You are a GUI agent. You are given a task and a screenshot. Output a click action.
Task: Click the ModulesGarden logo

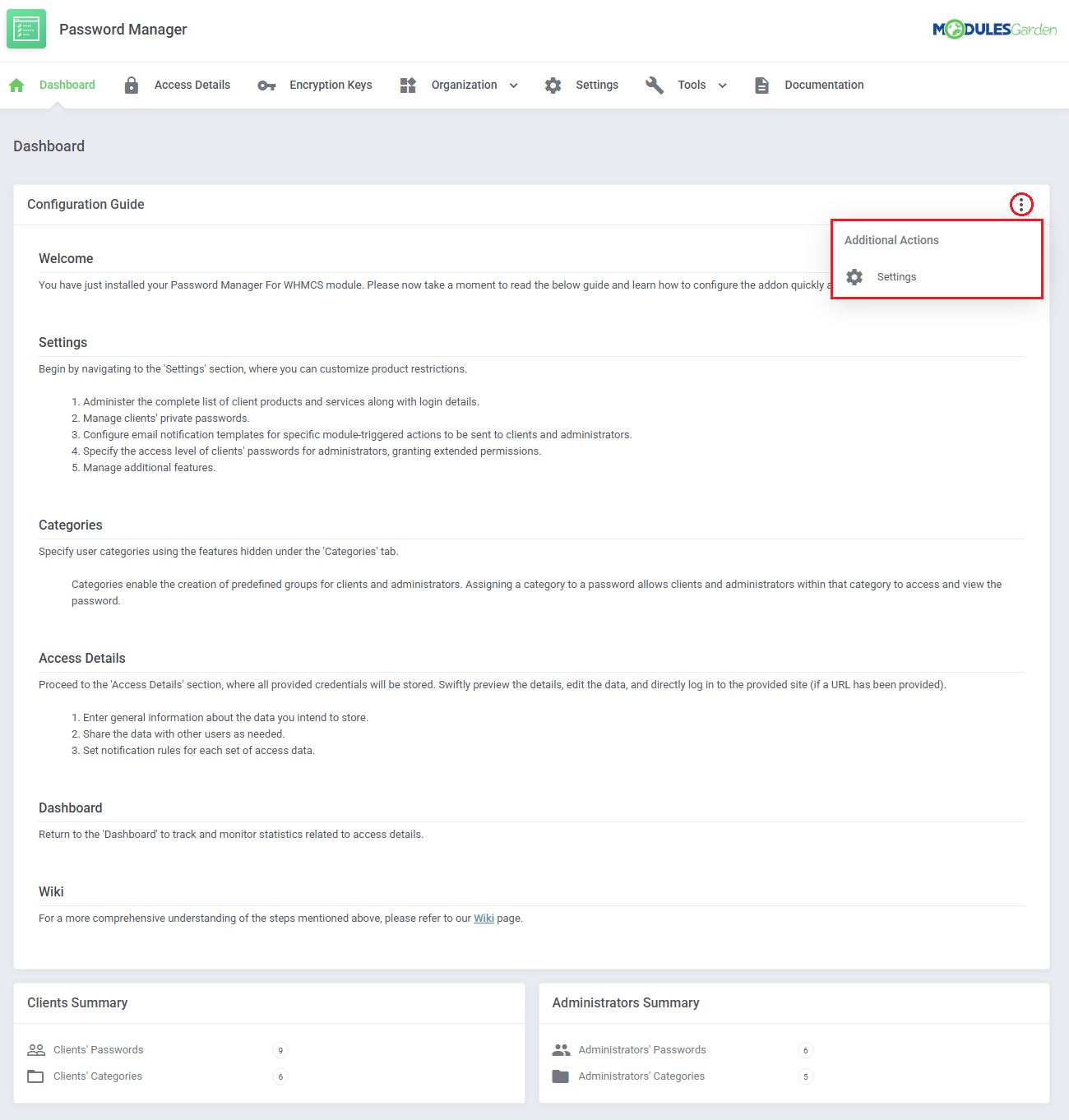tap(995, 30)
